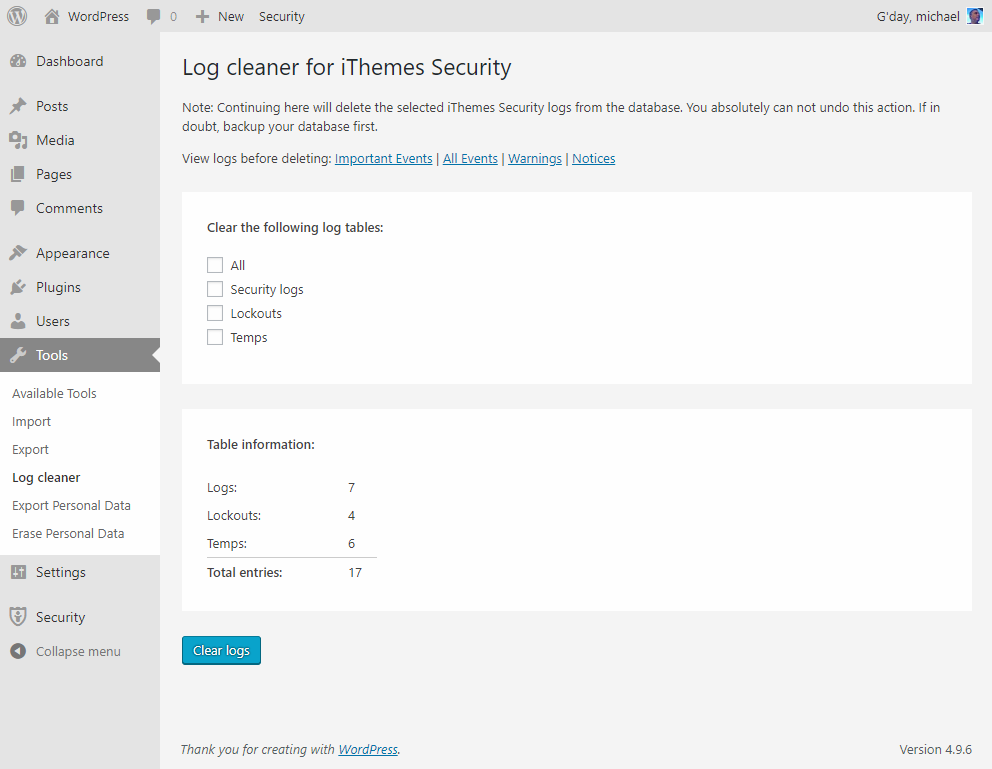992x769 pixels.
Task: Enable the Security logs checkbox
Action: [x=215, y=289]
